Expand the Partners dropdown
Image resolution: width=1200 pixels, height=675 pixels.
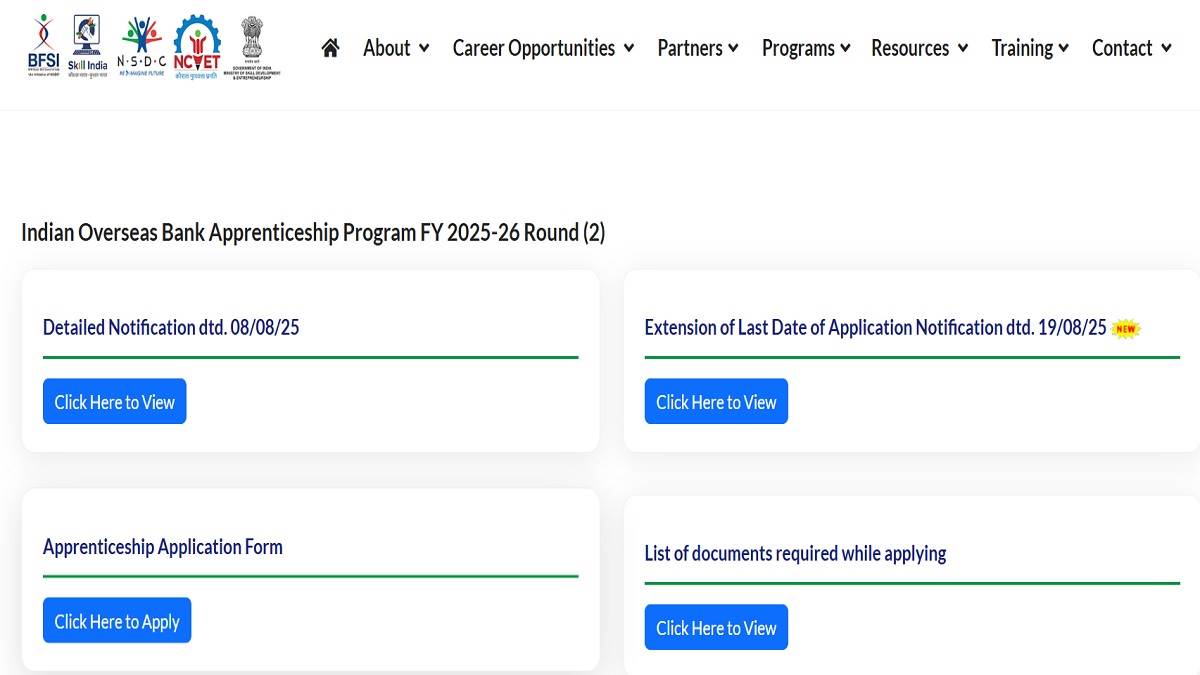pos(698,48)
